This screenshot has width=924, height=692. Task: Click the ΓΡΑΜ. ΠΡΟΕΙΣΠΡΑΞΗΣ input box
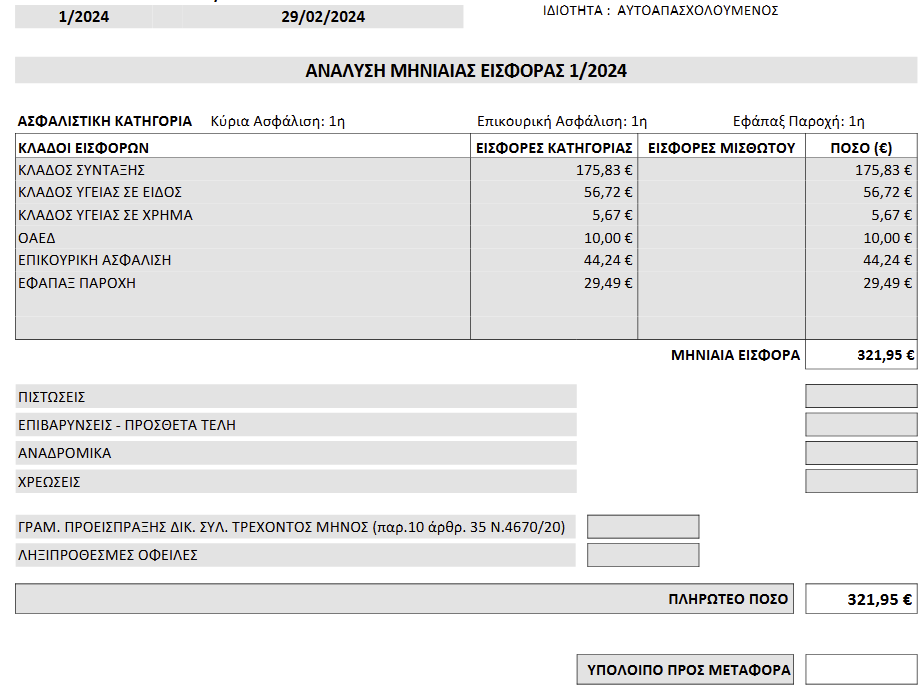pos(643,527)
